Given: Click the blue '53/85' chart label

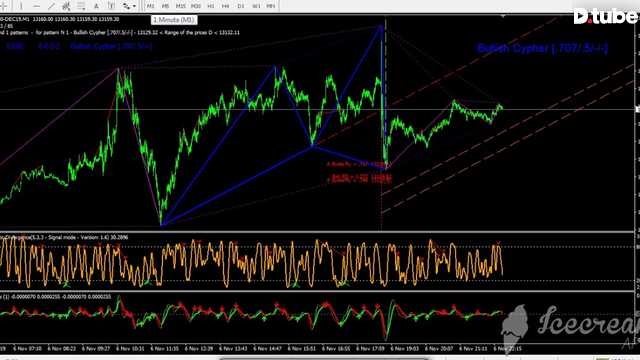Looking at the screenshot, I should (x=15, y=46).
